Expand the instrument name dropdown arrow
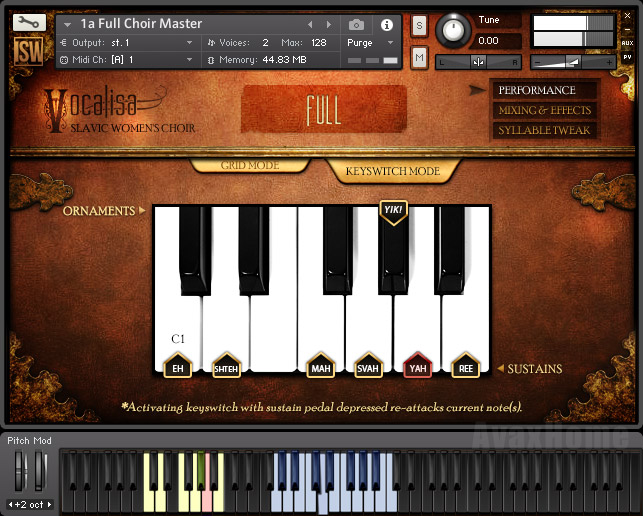Image resolution: width=643 pixels, height=516 pixels. [67, 25]
